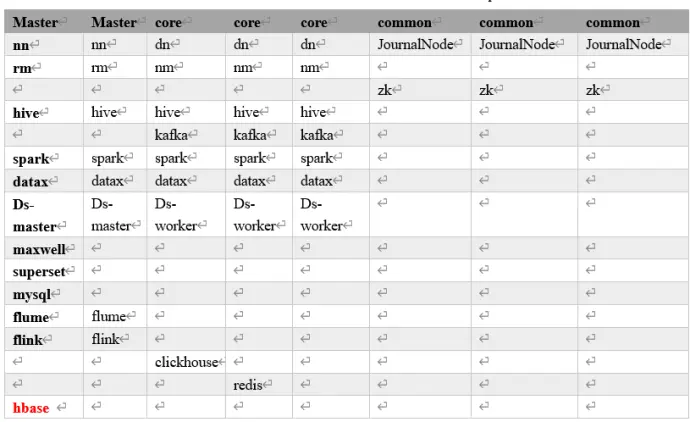690x422 pixels.
Task: Select the first common header cell
Action: click(420, 22)
